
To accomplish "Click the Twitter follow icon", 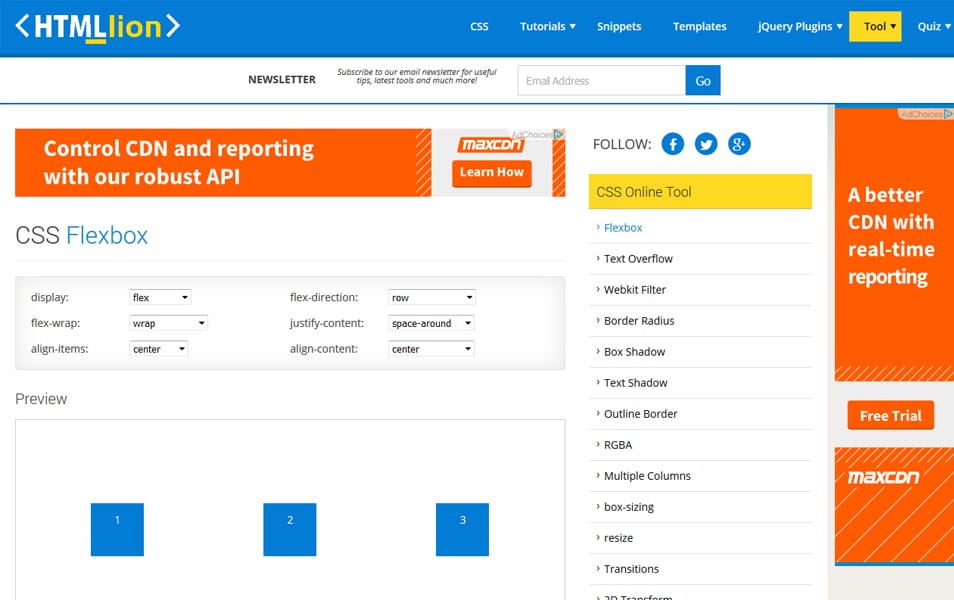I will (x=706, y=144).
